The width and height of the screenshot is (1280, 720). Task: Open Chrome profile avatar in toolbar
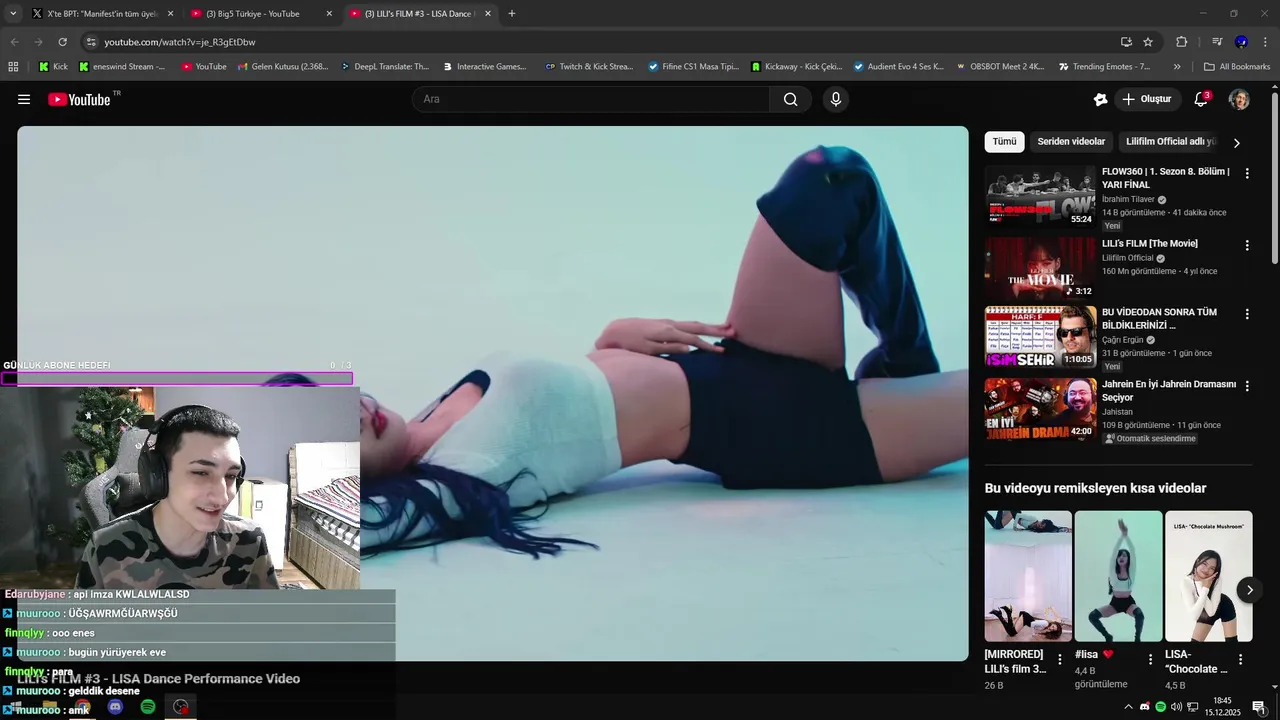1241,42
